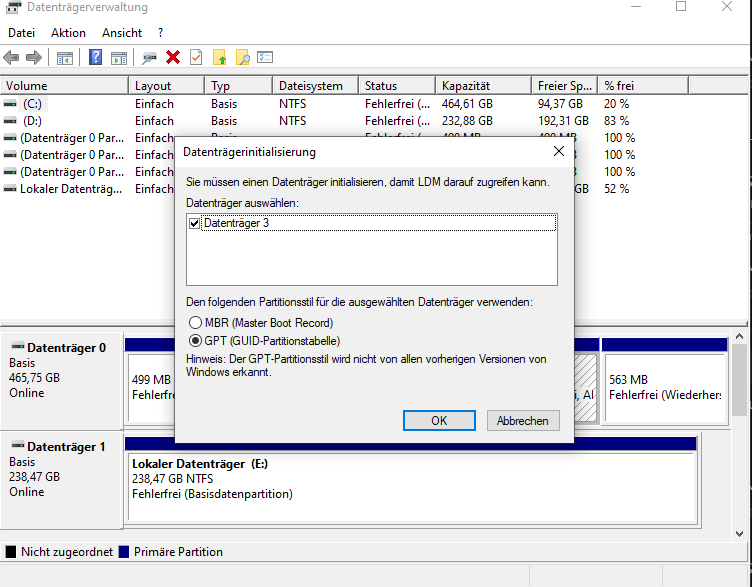This screenshot has height=587, width=752.
Task: Click the folder search toolbar icon
Action: 243,58
